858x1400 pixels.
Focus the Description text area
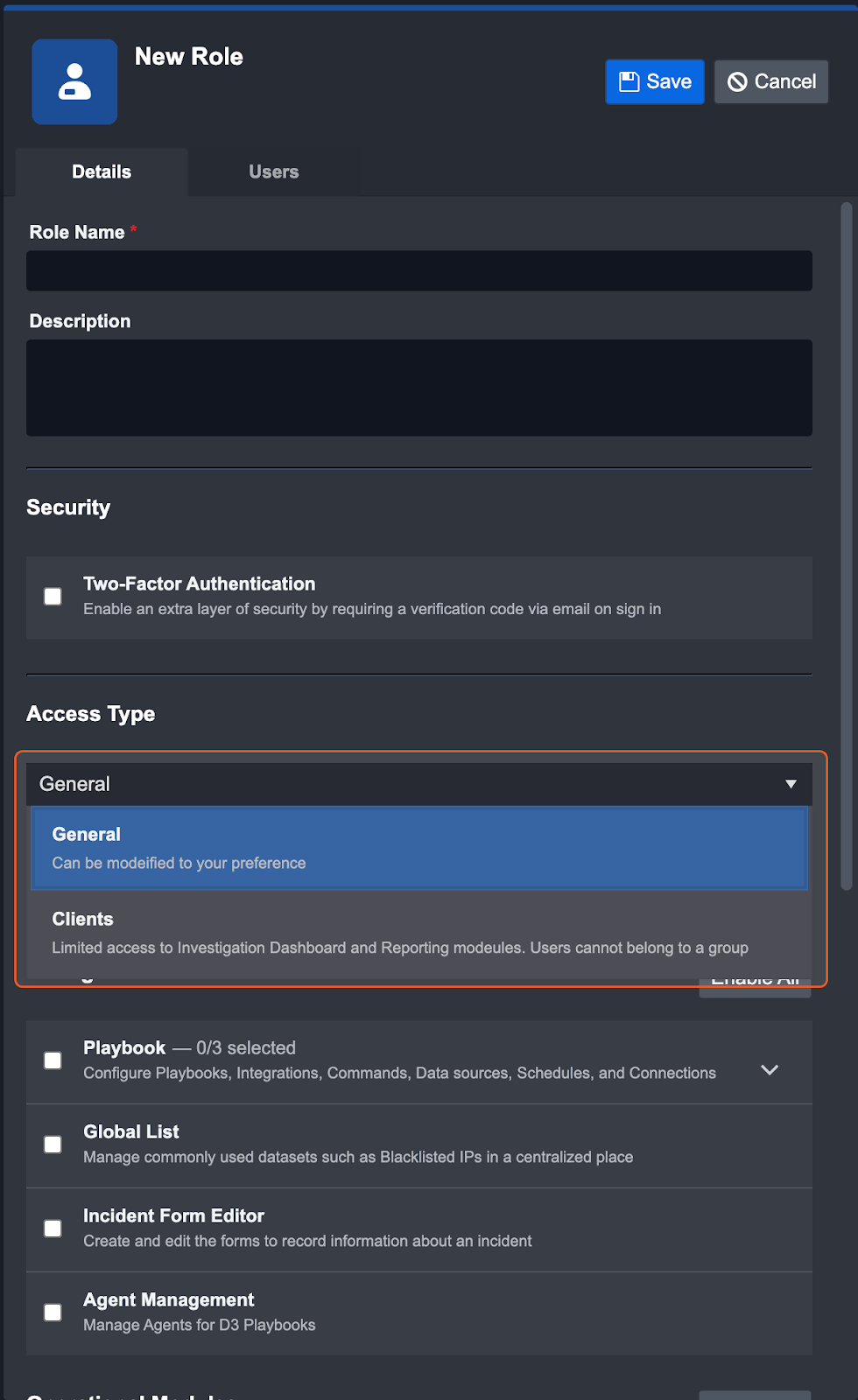click(418, 388)
